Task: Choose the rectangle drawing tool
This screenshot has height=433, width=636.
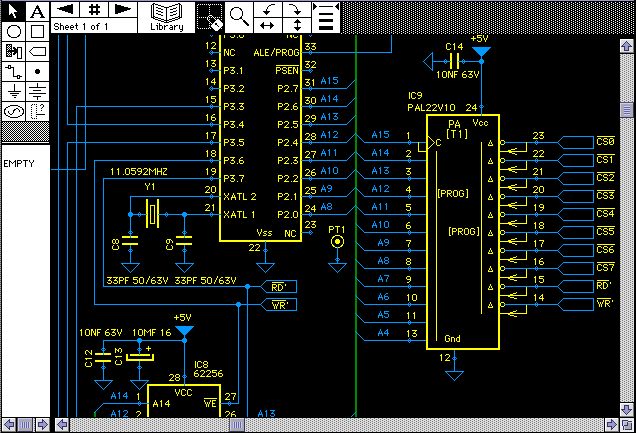Action: [37, 31]
